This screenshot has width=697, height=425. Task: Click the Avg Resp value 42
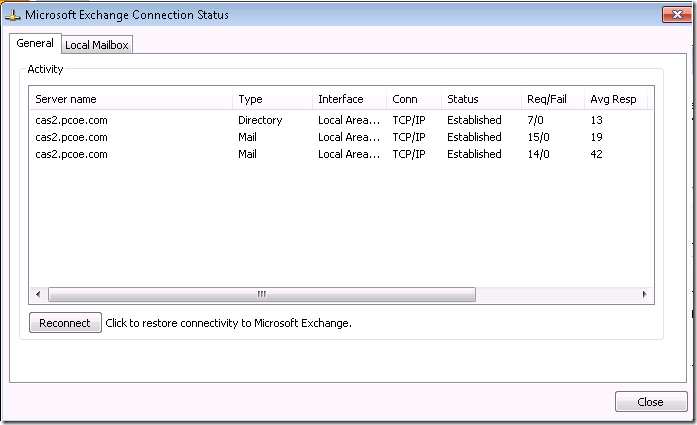[597, 154]
